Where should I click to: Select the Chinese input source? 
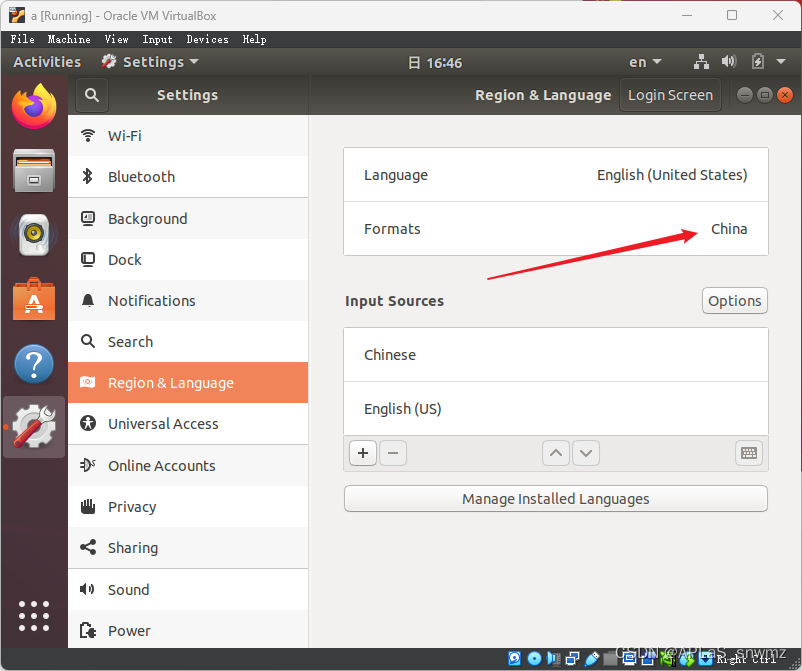[x=555, y=355]
